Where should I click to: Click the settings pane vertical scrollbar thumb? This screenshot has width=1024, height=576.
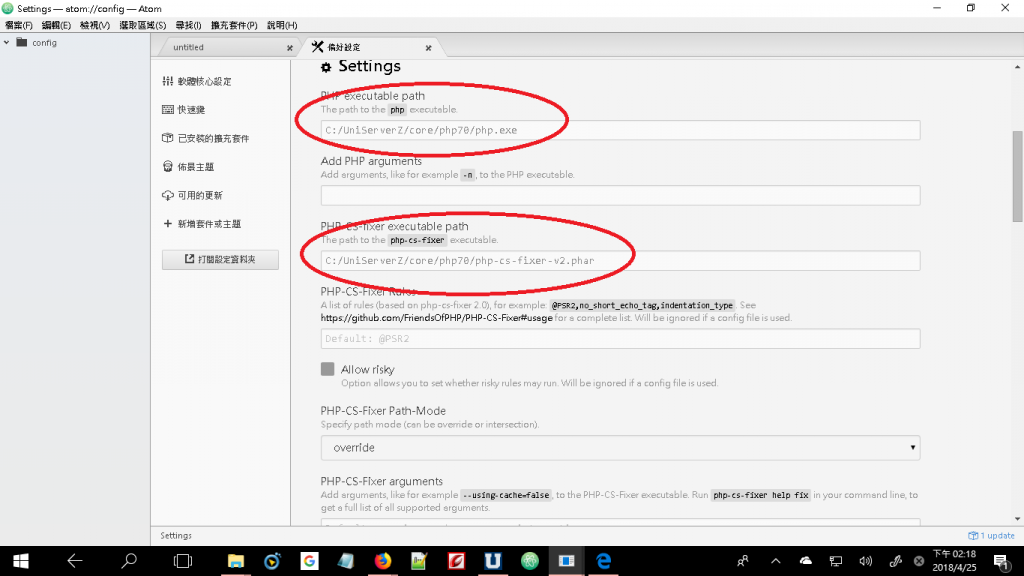click(x=1017, y=176)
